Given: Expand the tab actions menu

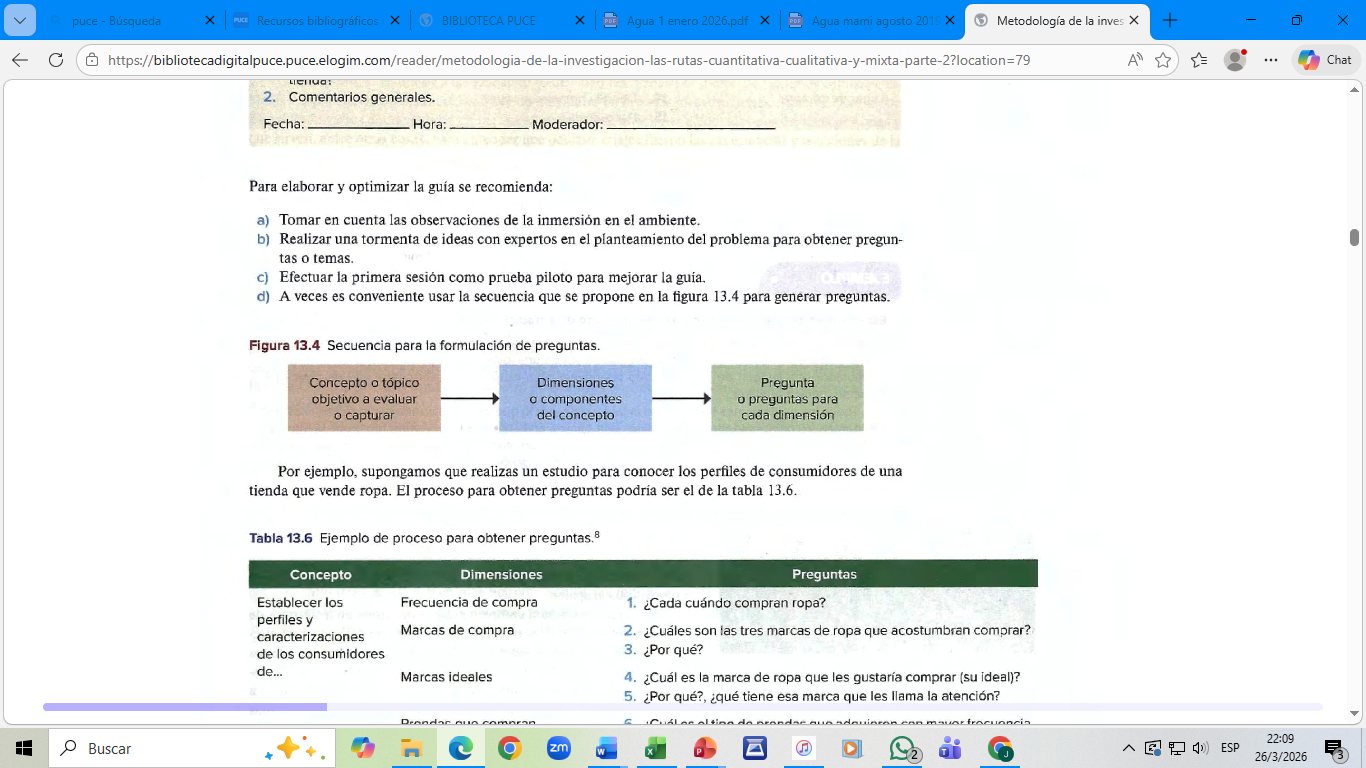Looking at the screenshot, I should (x=20, y=20).
